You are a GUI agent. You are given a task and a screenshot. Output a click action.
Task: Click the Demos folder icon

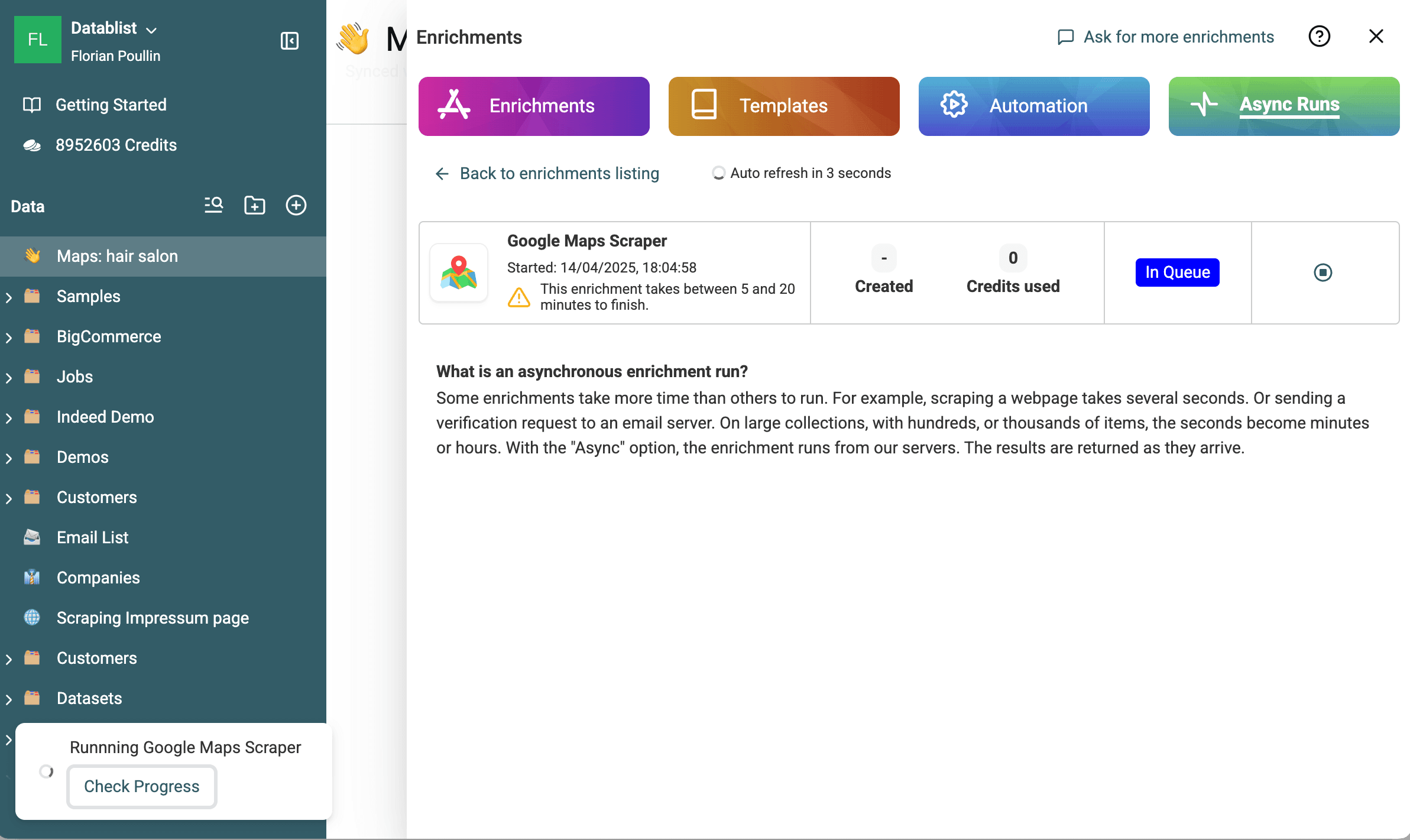click(x=32, y=456)
